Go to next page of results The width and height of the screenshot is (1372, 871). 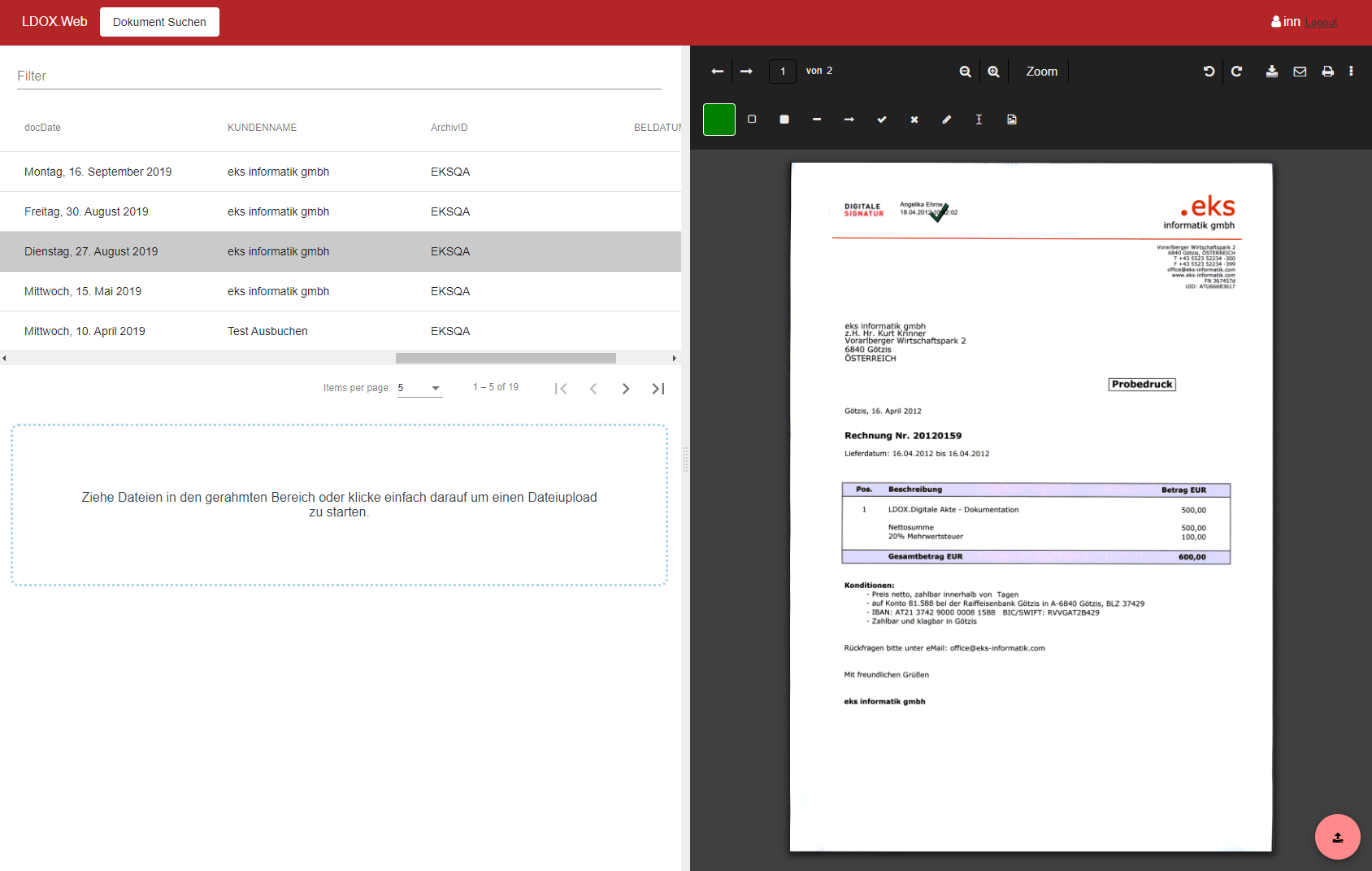626,389
